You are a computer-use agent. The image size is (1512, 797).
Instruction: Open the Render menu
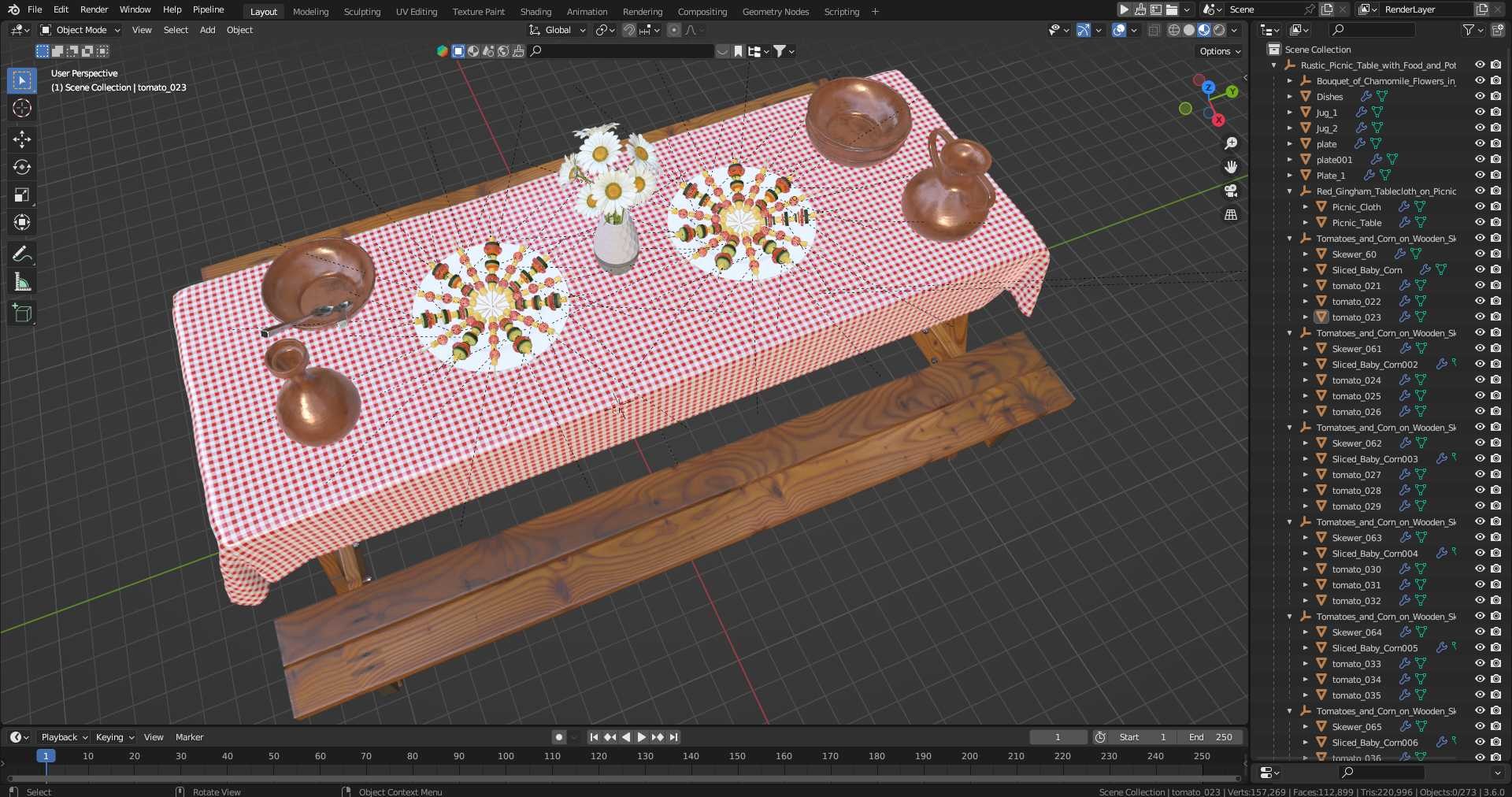94,9
